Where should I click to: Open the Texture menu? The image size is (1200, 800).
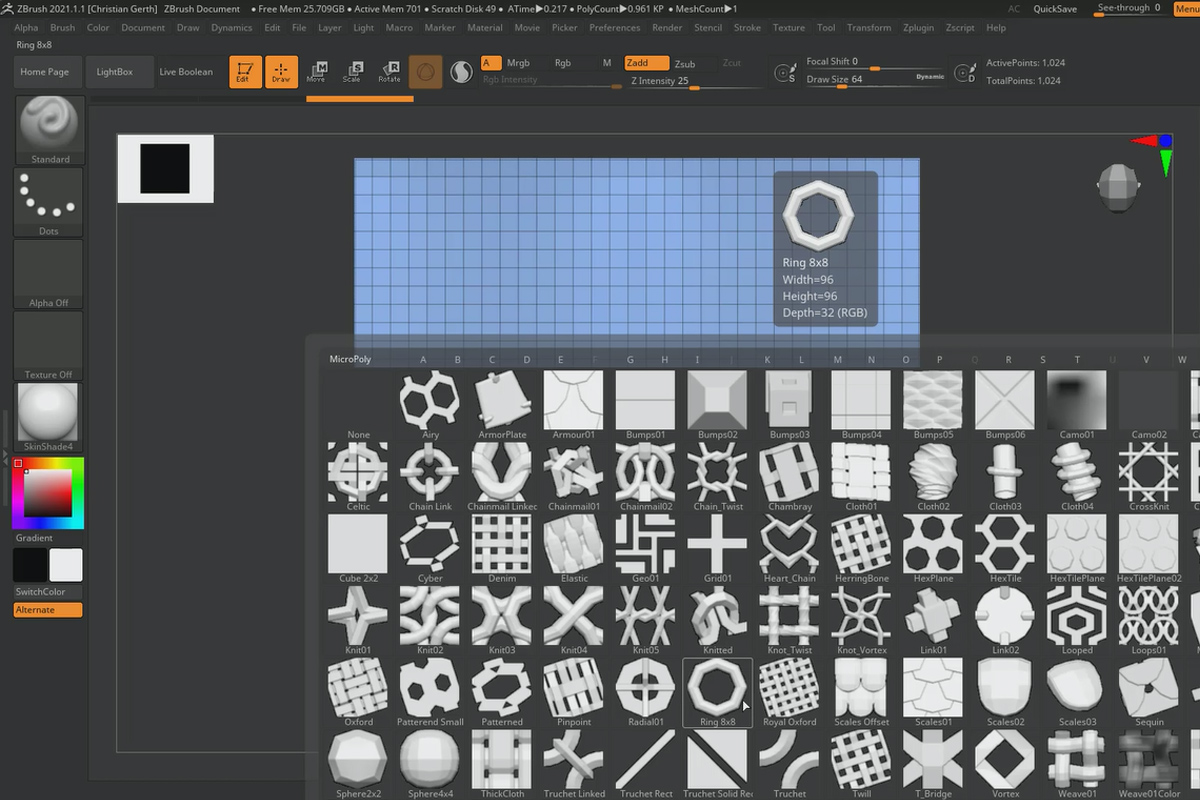click(789, 28)
